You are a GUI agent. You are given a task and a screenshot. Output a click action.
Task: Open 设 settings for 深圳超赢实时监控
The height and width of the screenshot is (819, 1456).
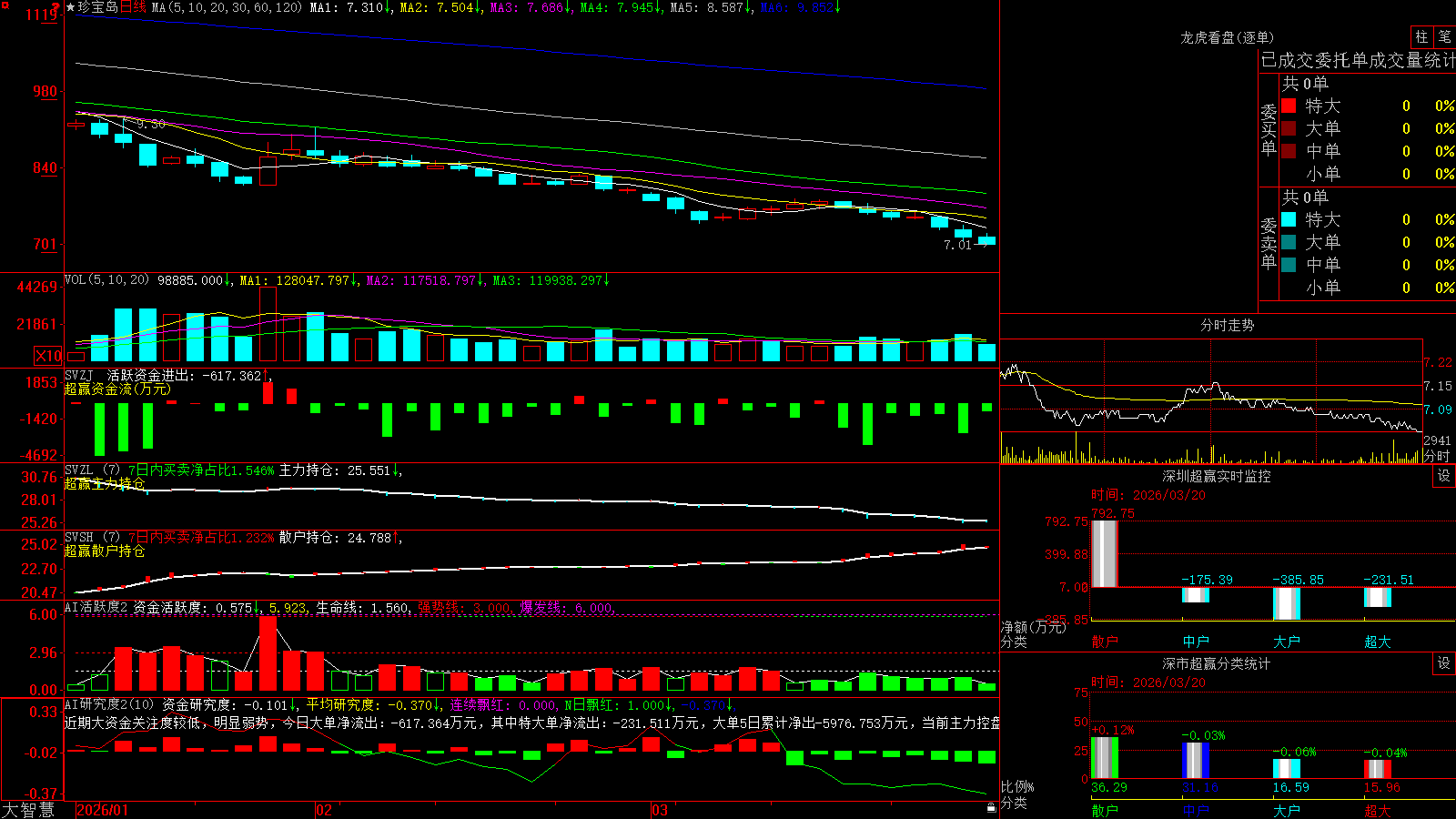1444,476
